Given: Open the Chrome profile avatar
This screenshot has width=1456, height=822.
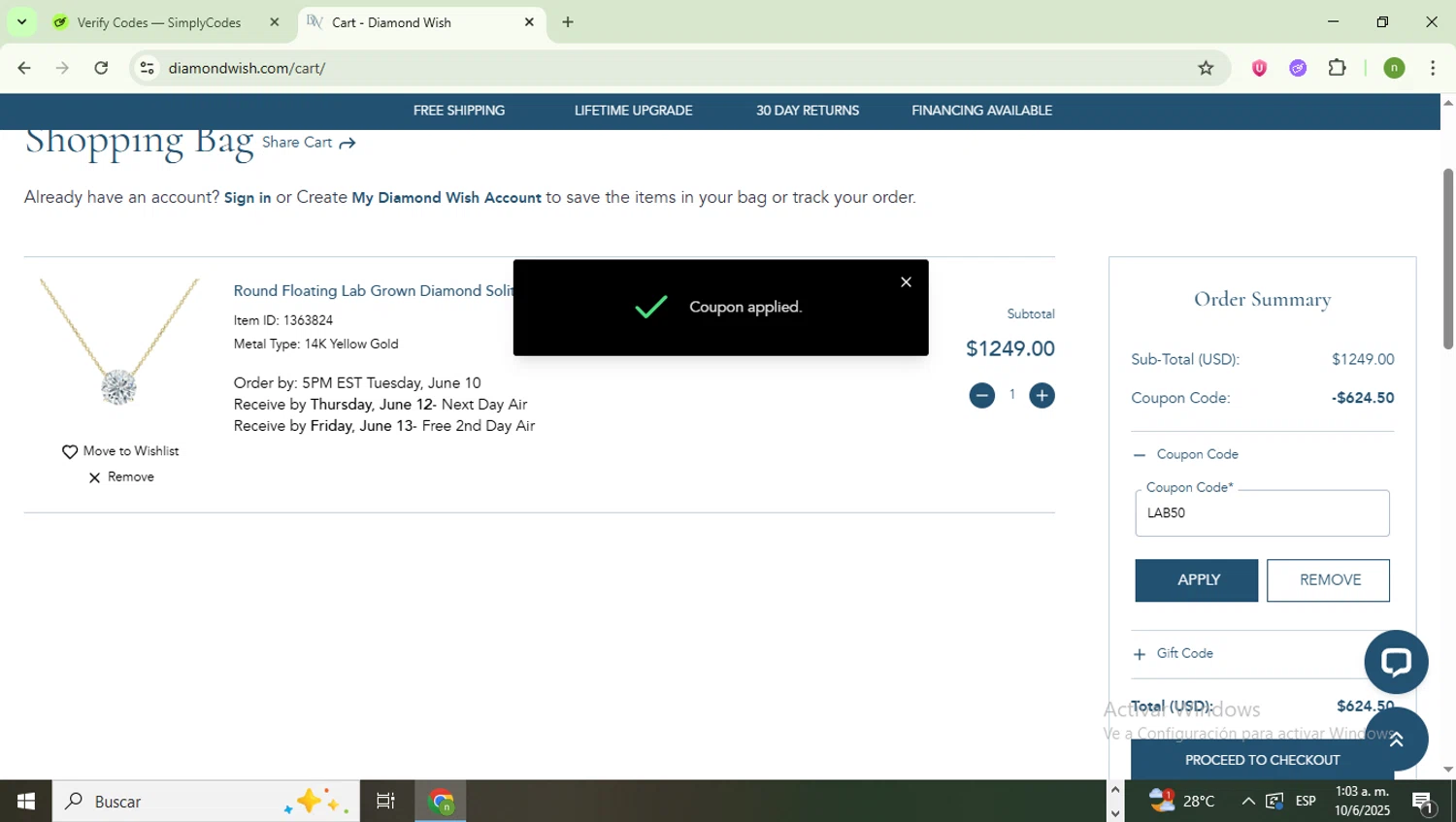Looking at the screenshot, I should pyautogui.click(x=1394, y=68).
